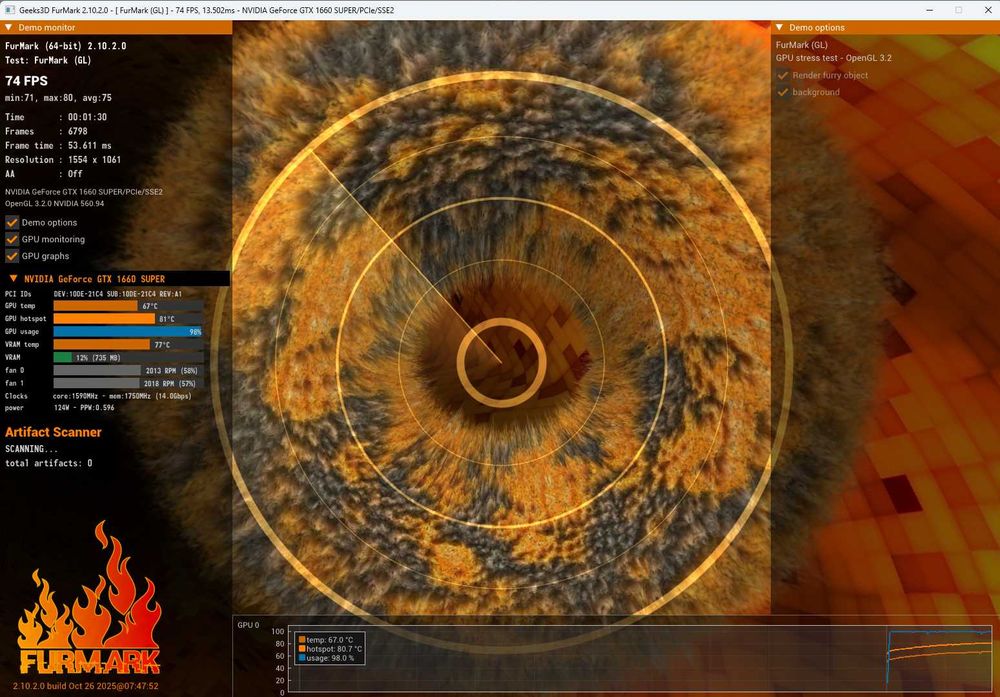
Task: Click the GPU 0 graph label
Action: click(x=248, y=625)
